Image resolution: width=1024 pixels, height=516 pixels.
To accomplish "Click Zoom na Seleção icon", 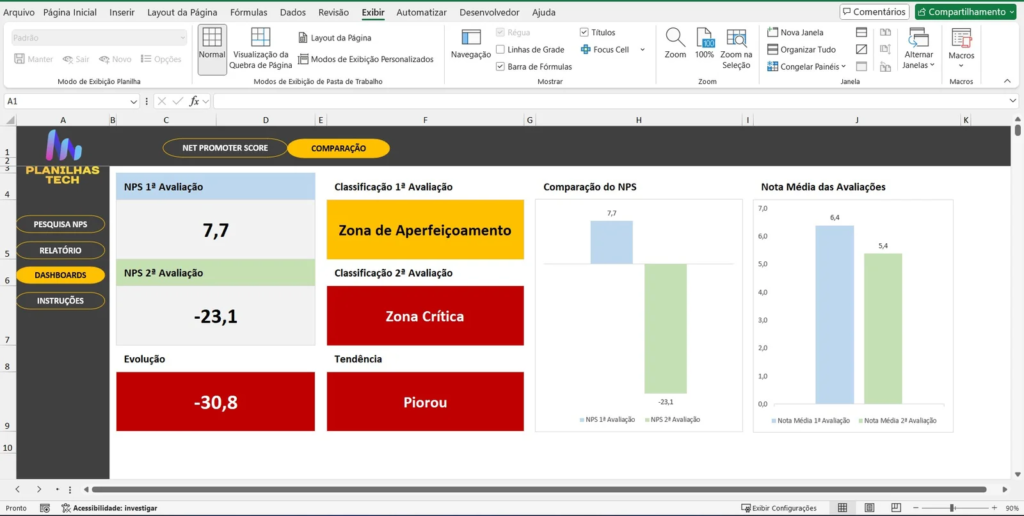I will point(736,38).
